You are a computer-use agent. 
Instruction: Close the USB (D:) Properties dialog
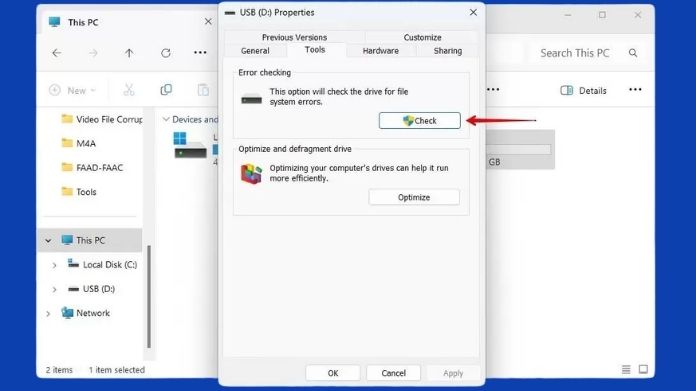(x=473, y=12)
